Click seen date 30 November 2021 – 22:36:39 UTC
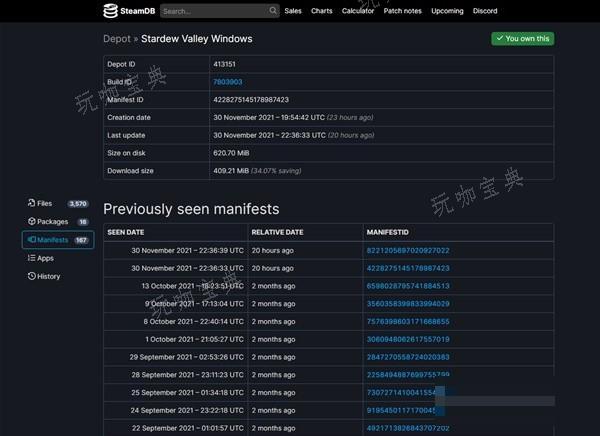Screen dimensions: 600x436 tap(188, 251)
